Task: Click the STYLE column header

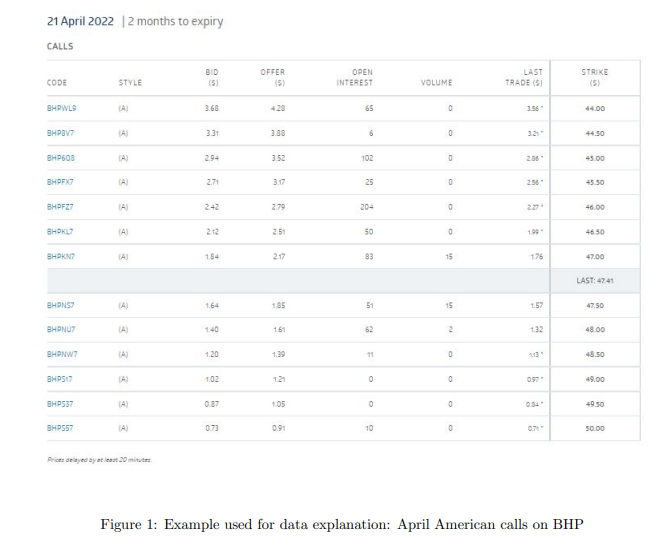Action: pos(130,83)
